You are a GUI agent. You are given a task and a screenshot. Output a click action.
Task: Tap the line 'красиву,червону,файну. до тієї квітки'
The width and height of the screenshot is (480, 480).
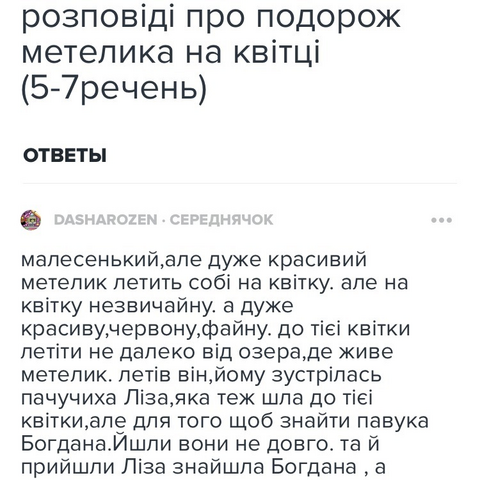pos(215,329)
